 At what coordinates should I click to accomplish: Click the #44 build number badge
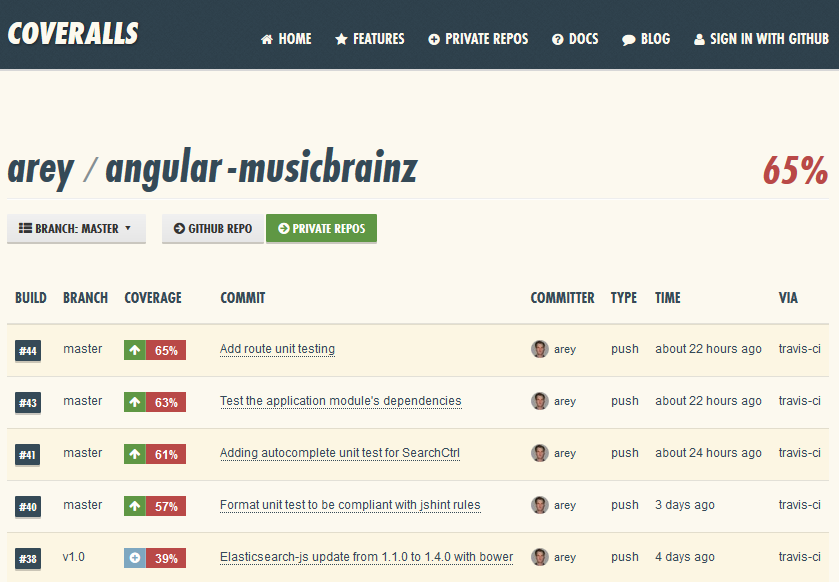27,350
